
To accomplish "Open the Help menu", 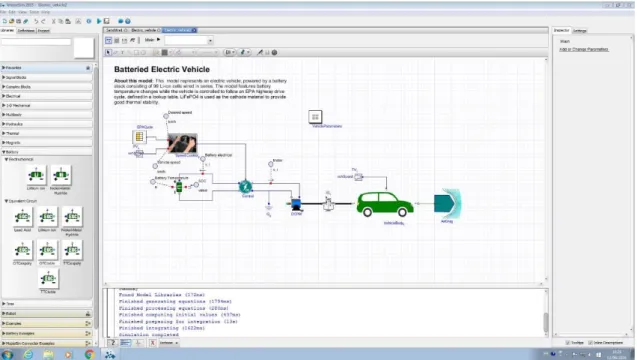I will [46, 12].
